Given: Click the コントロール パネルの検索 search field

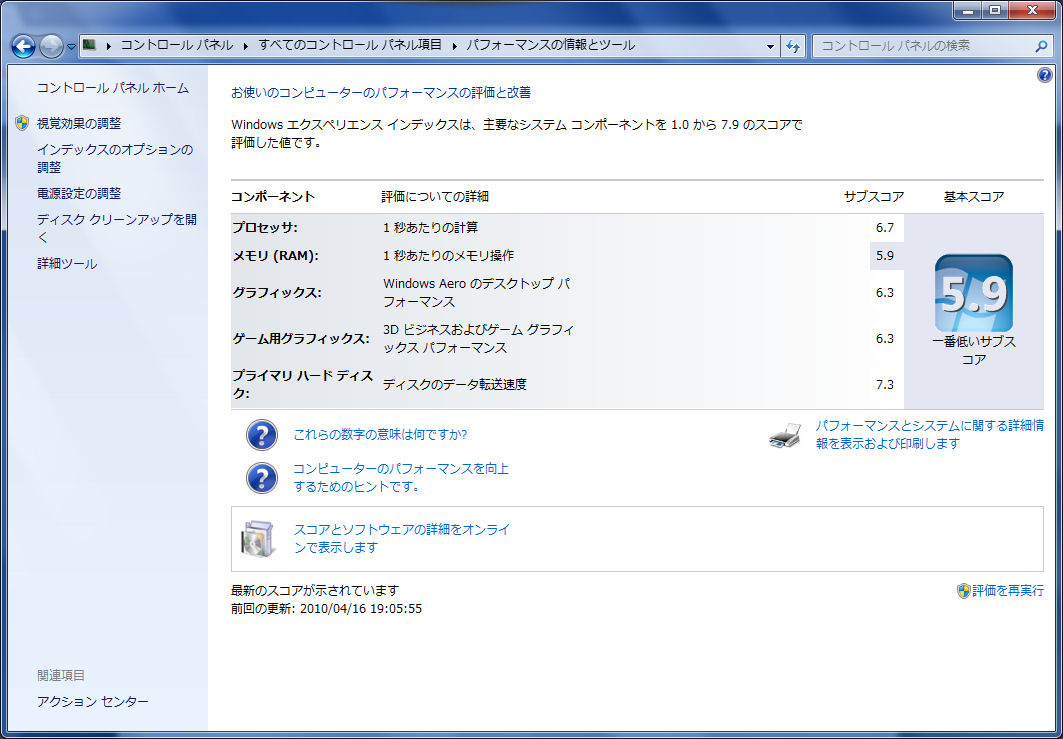Looking at the screenshot, I should [x=920, y=46].
